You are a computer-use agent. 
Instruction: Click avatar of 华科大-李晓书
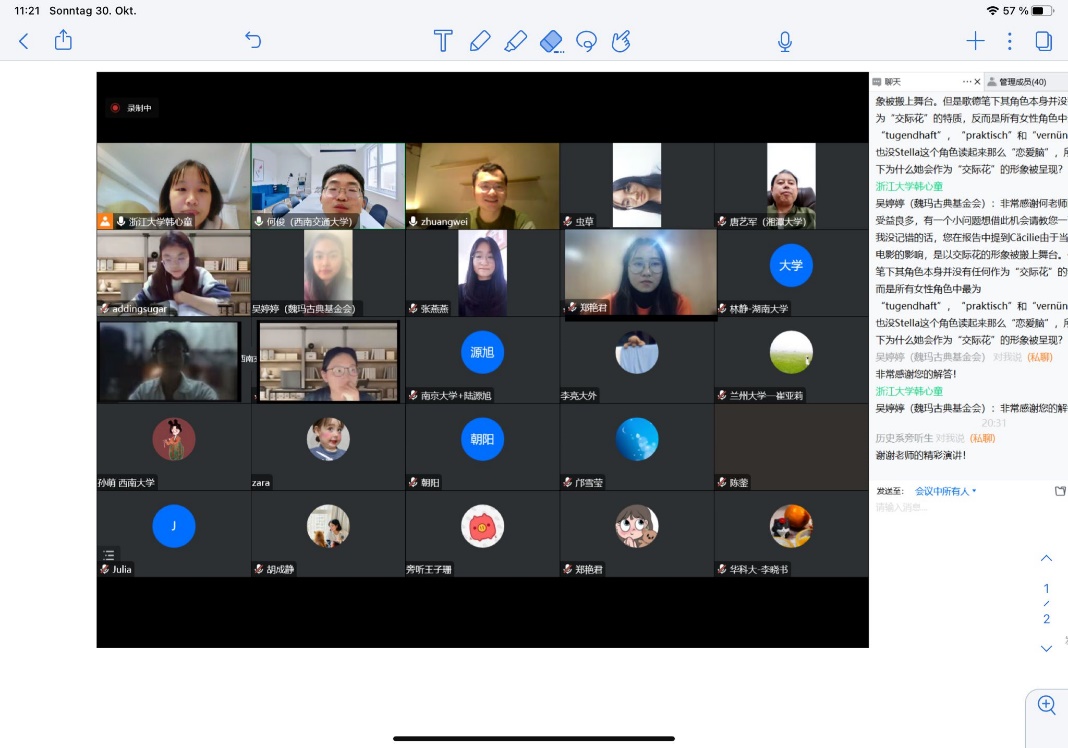point(791,526)
